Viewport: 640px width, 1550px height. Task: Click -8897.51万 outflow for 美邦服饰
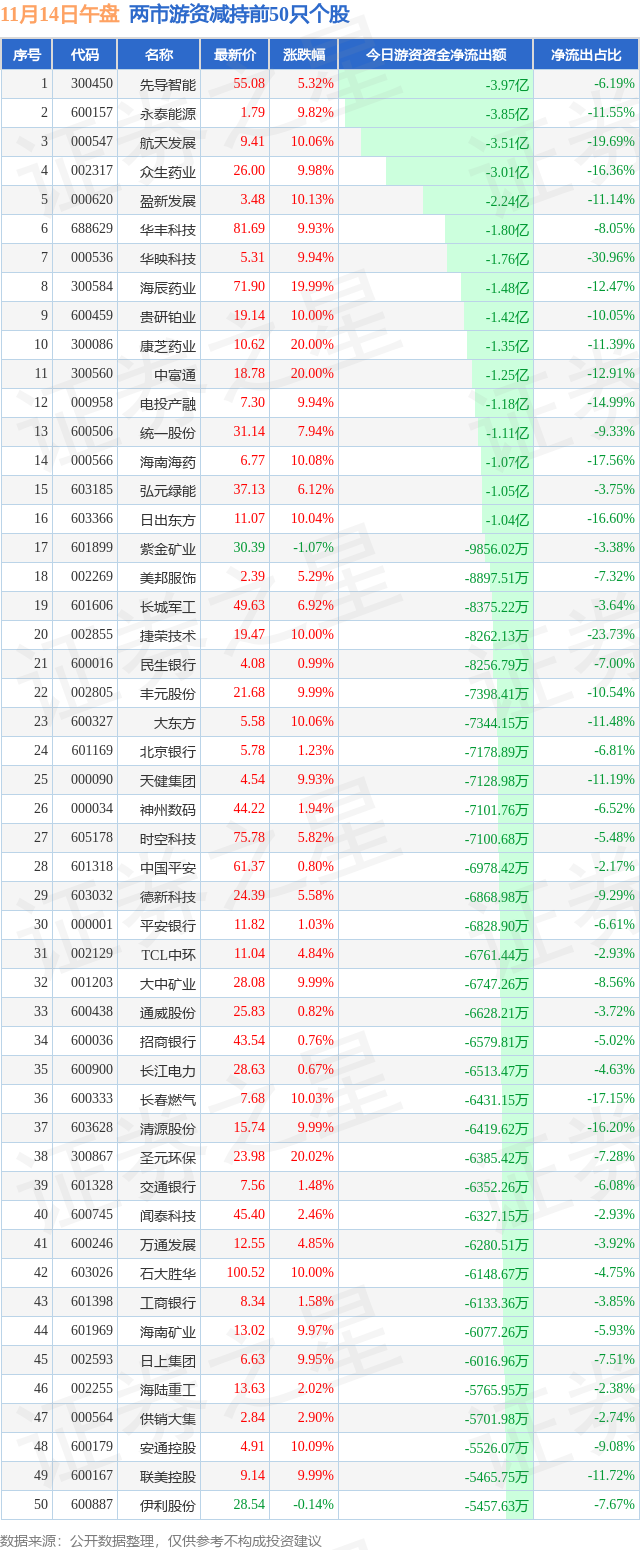pyautogui.click(x=497, y=578)
